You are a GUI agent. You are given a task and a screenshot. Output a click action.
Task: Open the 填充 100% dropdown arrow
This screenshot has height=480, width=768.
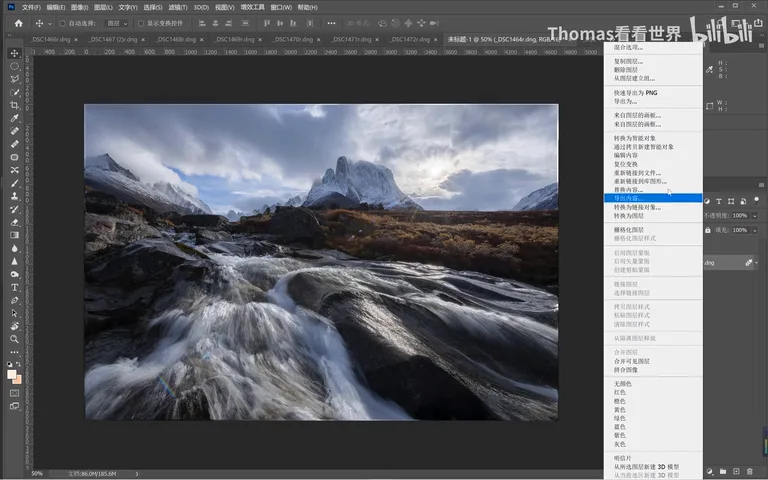pos(755,230)
